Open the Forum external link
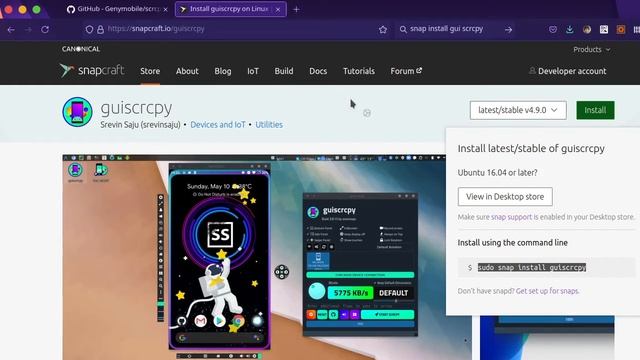640x360 pixels. 406,71
